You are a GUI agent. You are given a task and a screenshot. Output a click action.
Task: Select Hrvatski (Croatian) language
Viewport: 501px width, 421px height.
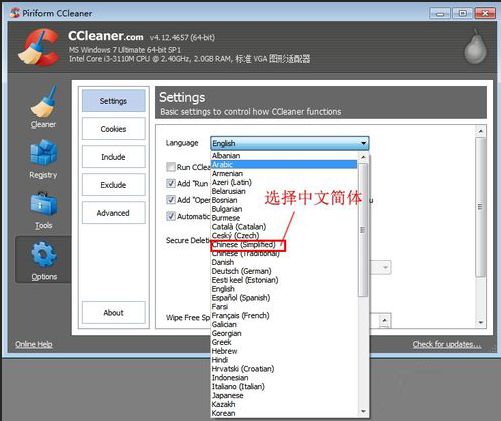[x=284, y=369]
